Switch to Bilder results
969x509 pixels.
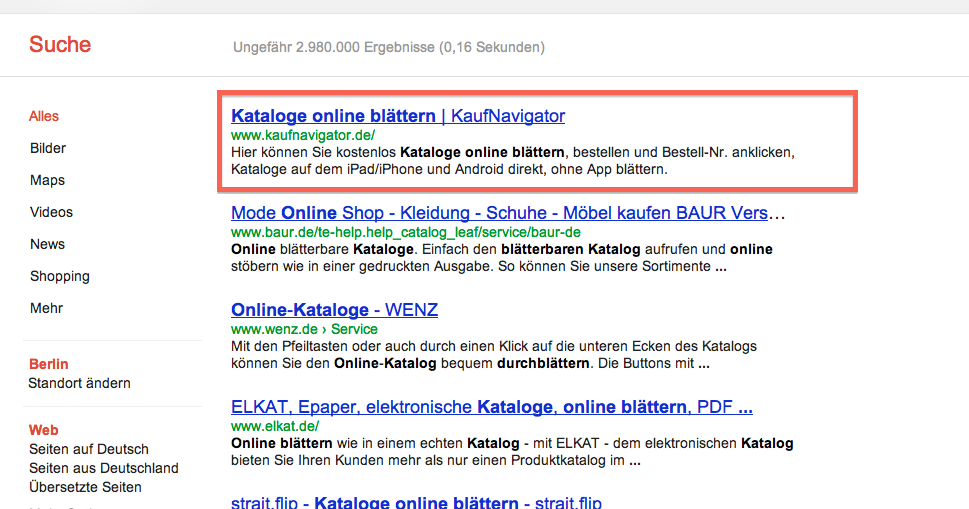pos(48,148)
